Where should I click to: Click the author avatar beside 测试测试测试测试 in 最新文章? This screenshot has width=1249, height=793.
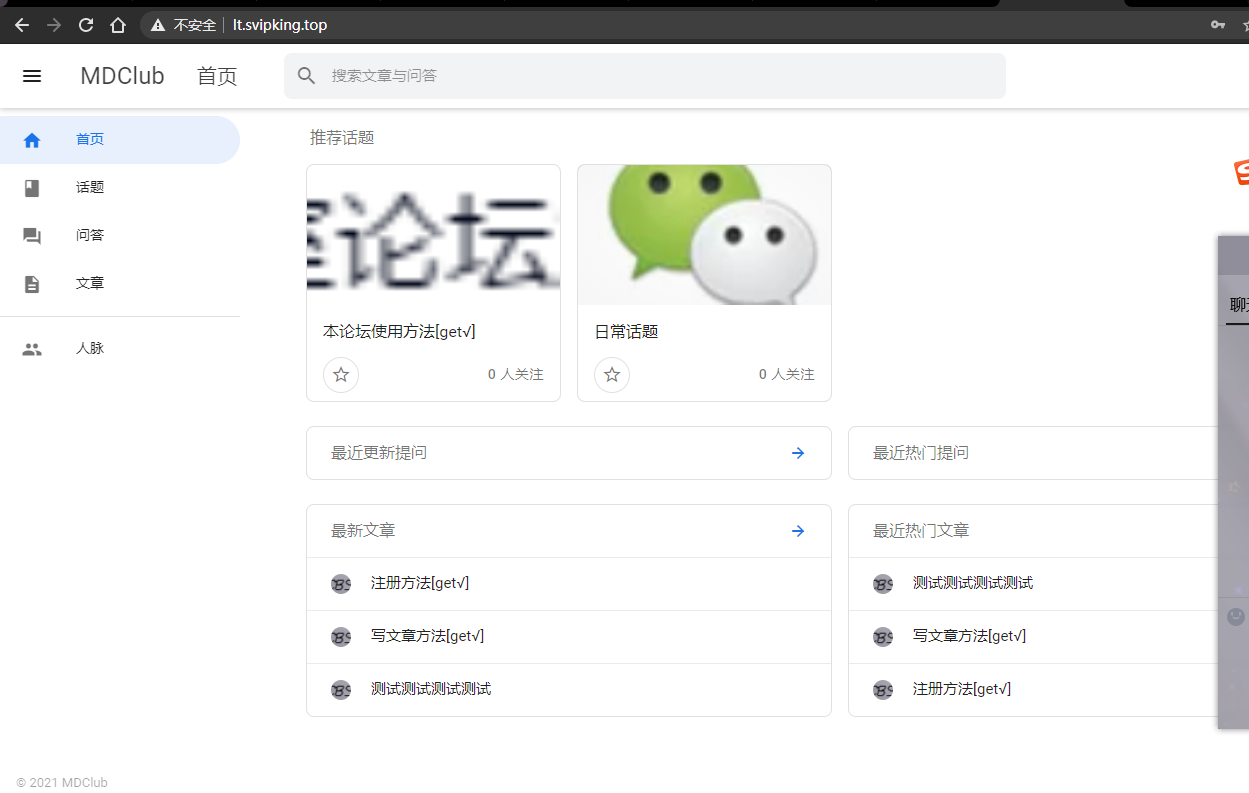pyautogui.click(x=341, y=690)
